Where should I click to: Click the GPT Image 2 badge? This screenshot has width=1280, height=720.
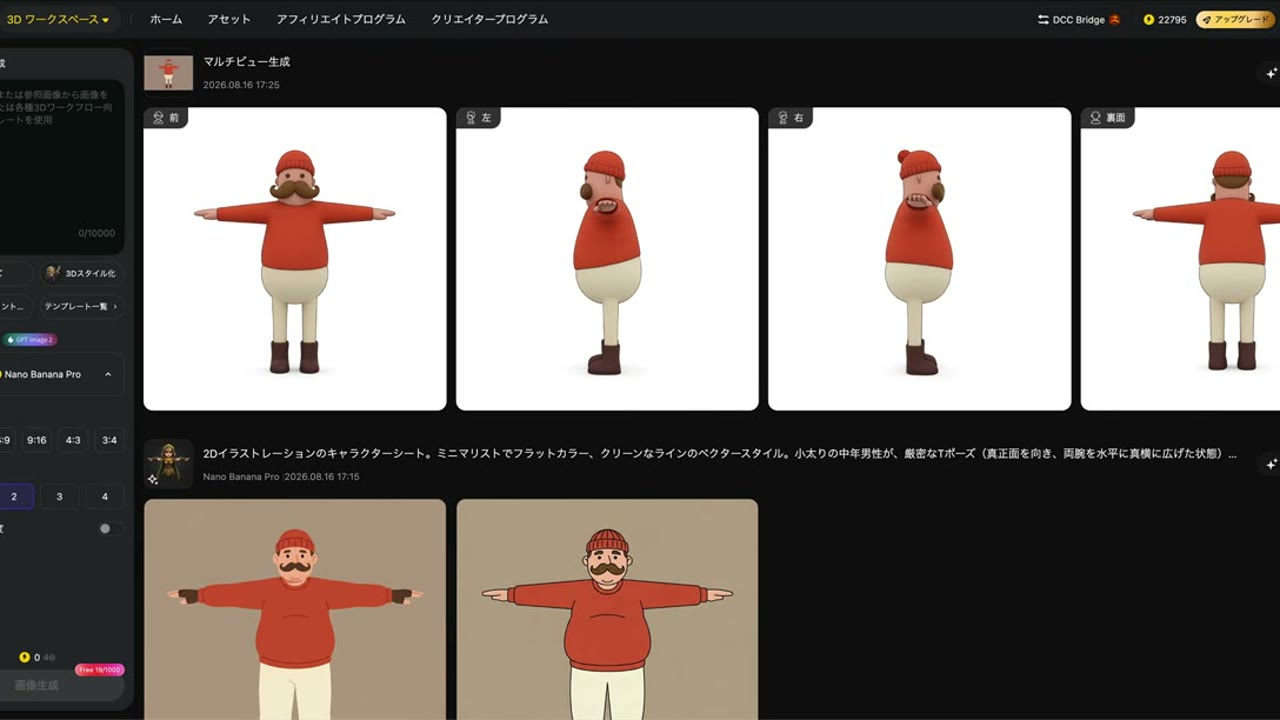(x=30, y=340)
